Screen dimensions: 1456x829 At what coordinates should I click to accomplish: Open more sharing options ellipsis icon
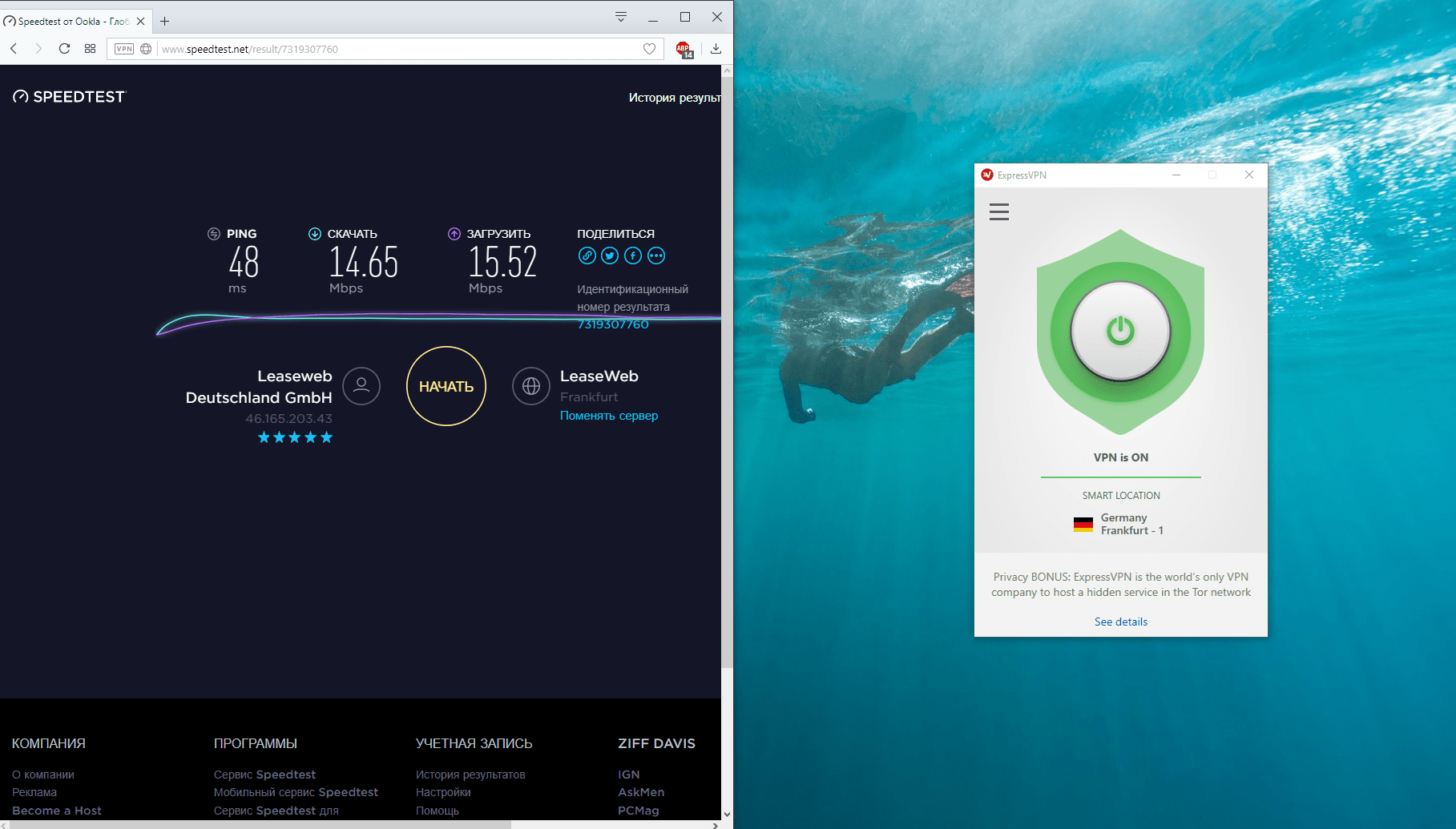click(x=656, y=256)
